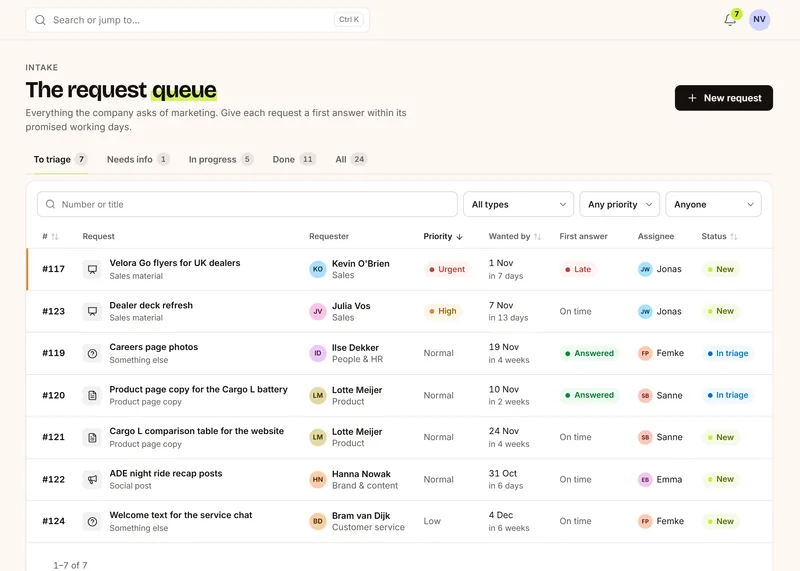Click the document icon for Cargo L comparison table
The image size is (800, 571).
tap(92, 437)
